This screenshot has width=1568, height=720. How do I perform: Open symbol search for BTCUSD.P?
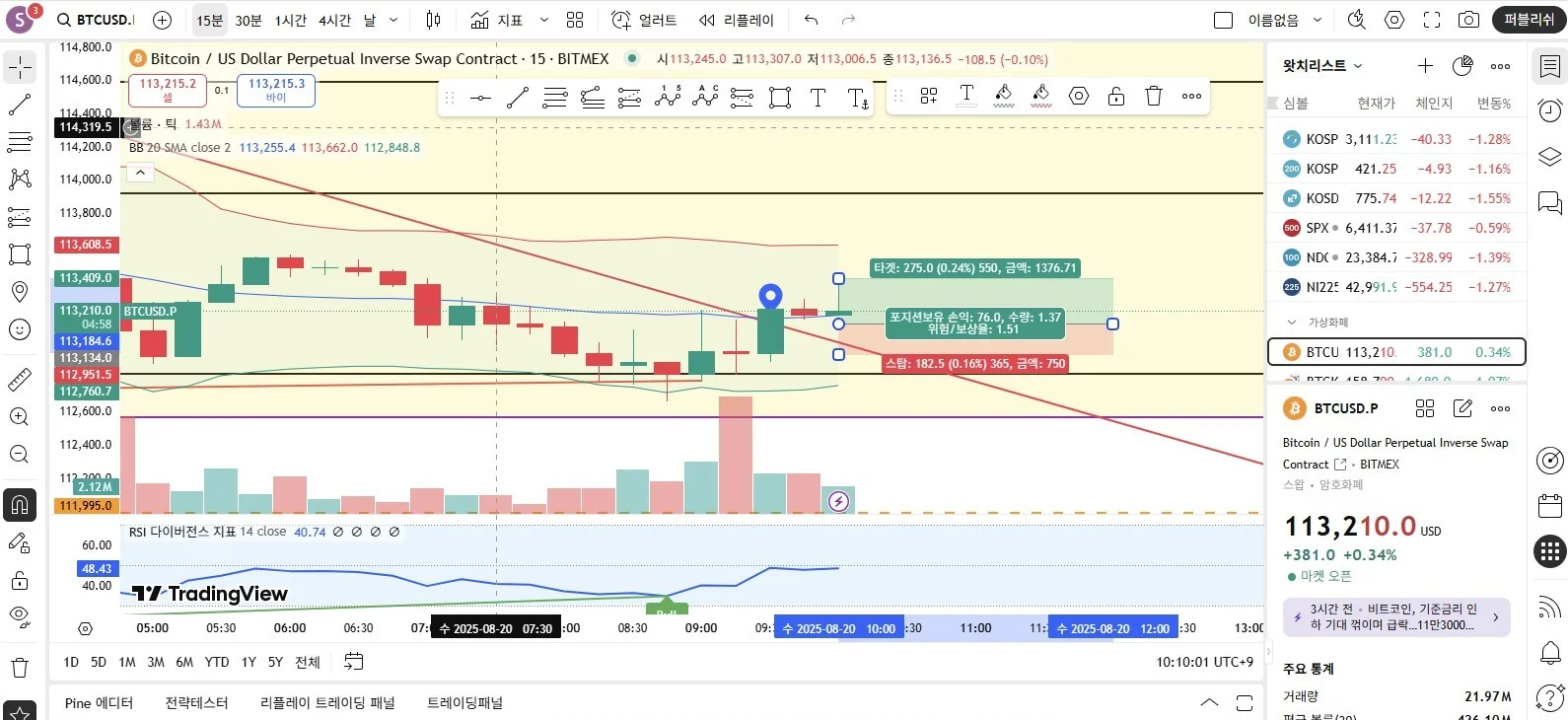point(95,20)
